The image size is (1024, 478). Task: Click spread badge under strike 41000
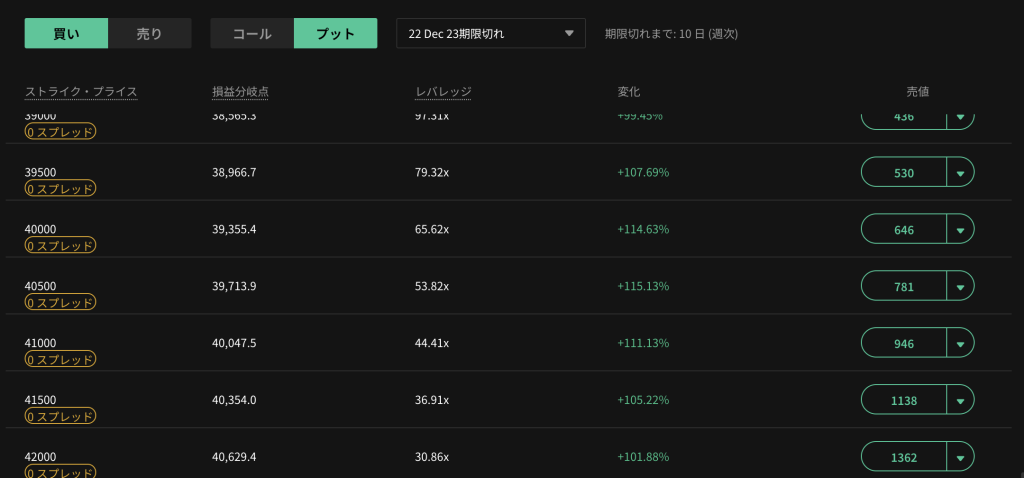[60, 359]
